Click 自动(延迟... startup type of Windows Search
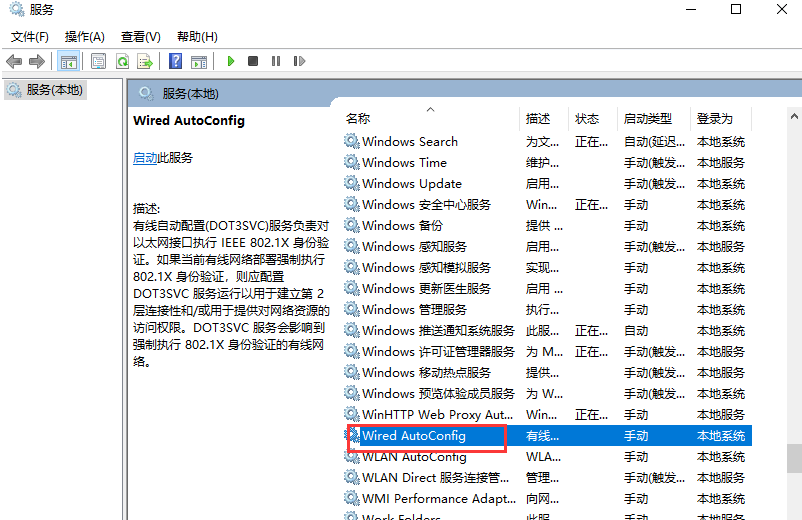Viewport: 802px width, 520px height. pyautogui.click(x=654, y=141)
